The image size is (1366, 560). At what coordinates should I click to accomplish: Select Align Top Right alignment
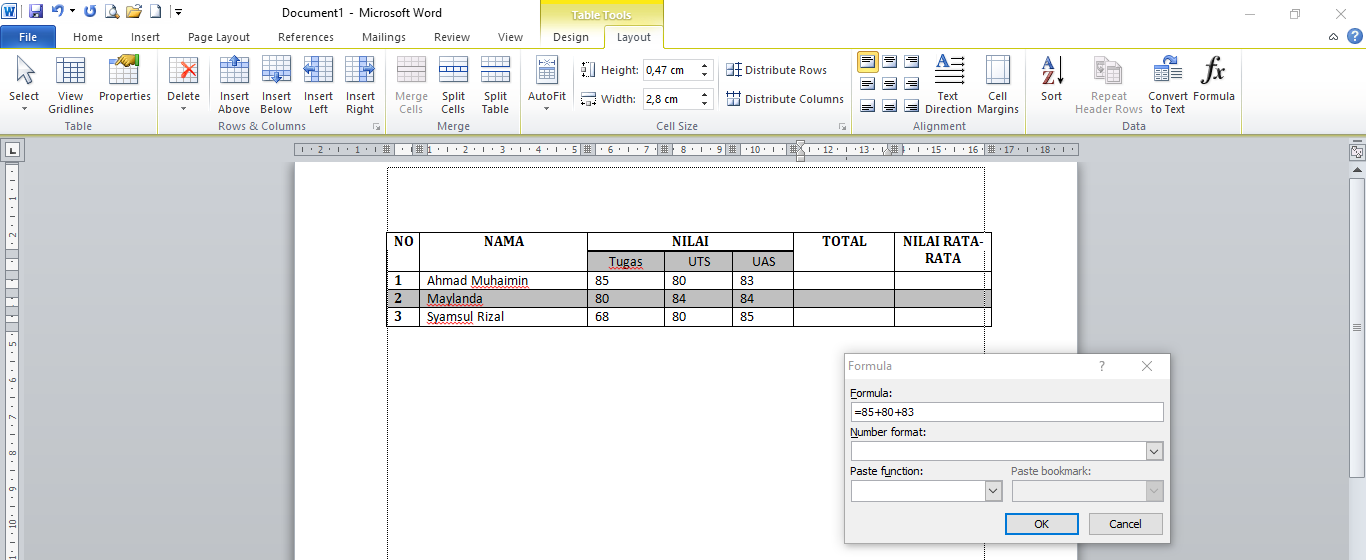tap(911, 62)
